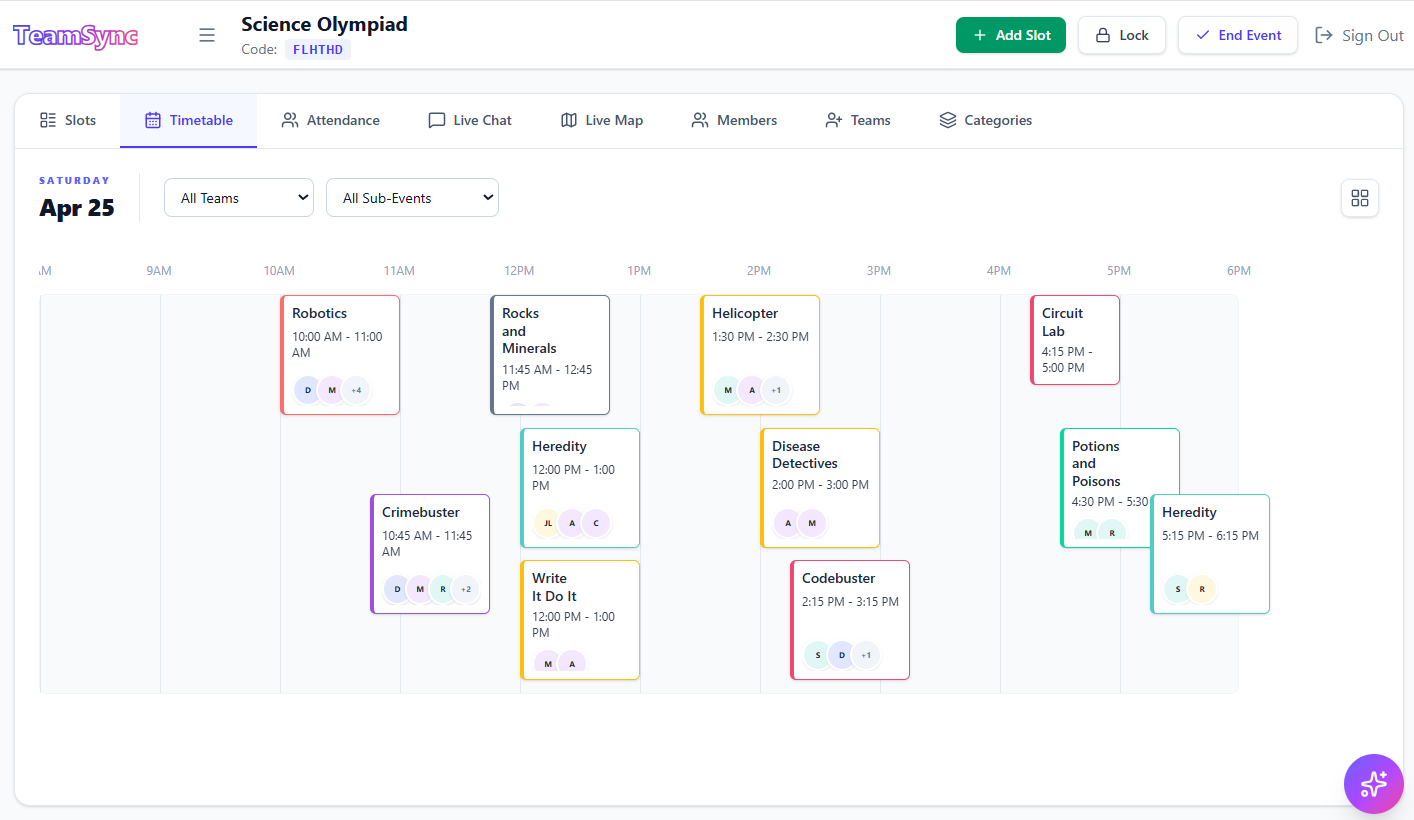Click the End Event button
Viewport: 1414px width, 820px height.
pyautogui.click(x=1237, y=35)
